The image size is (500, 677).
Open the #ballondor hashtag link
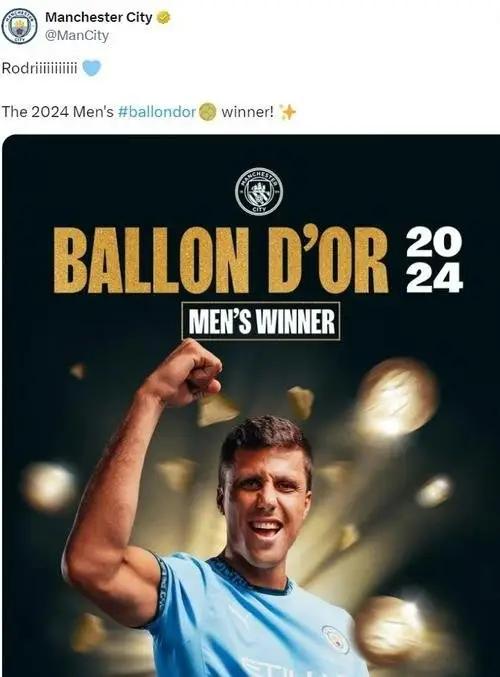(157, 112)
